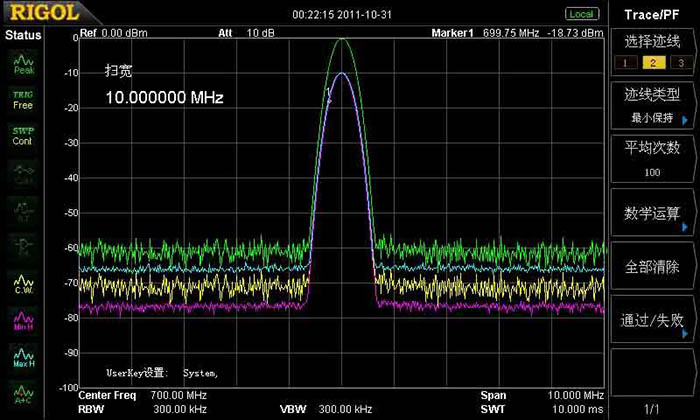700x420 pixels.
Task: Select trace number 3
Action: click(x=679, y=63)
